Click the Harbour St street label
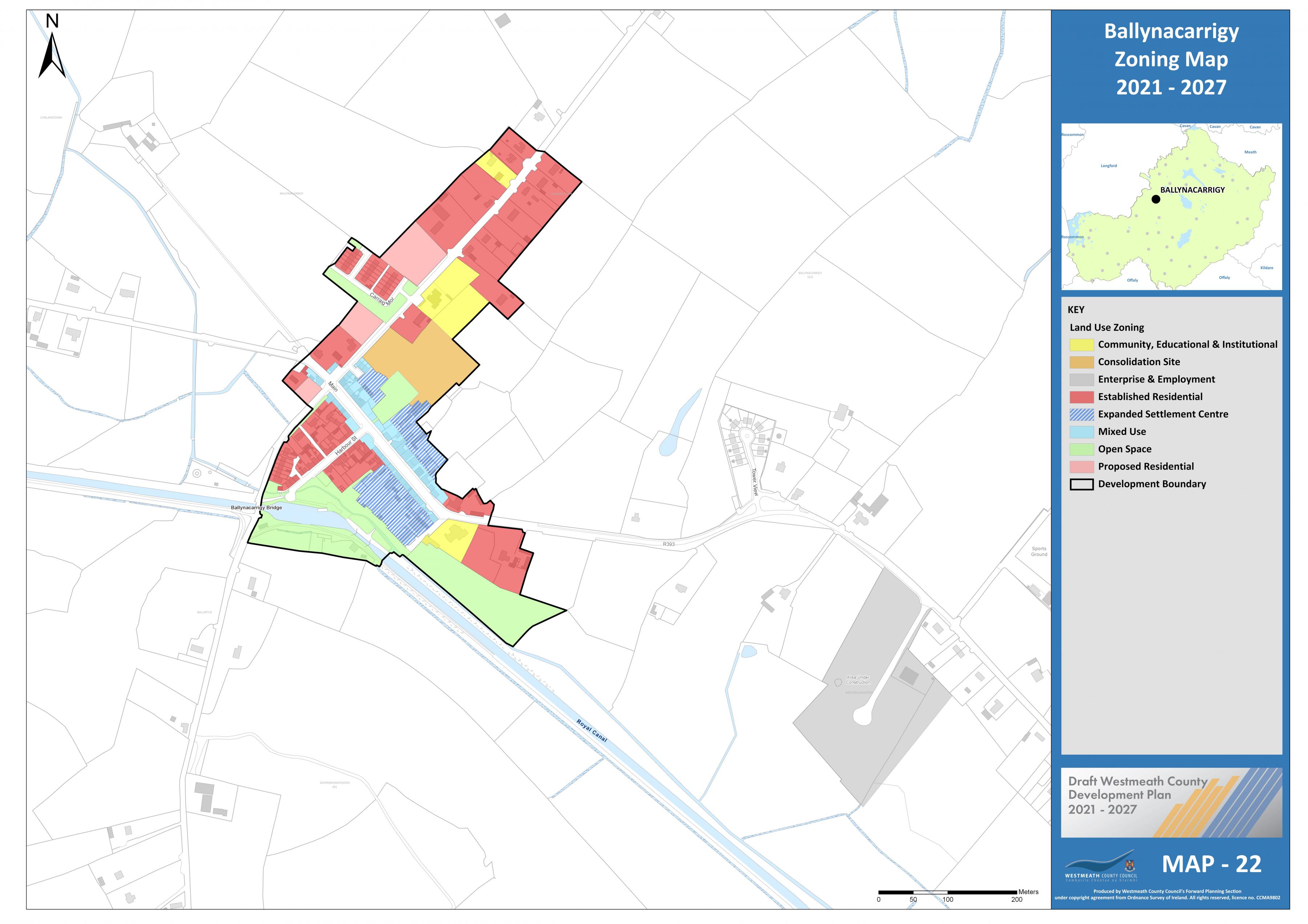Viewport: 1308px width, 924px height. coord(346,445)
